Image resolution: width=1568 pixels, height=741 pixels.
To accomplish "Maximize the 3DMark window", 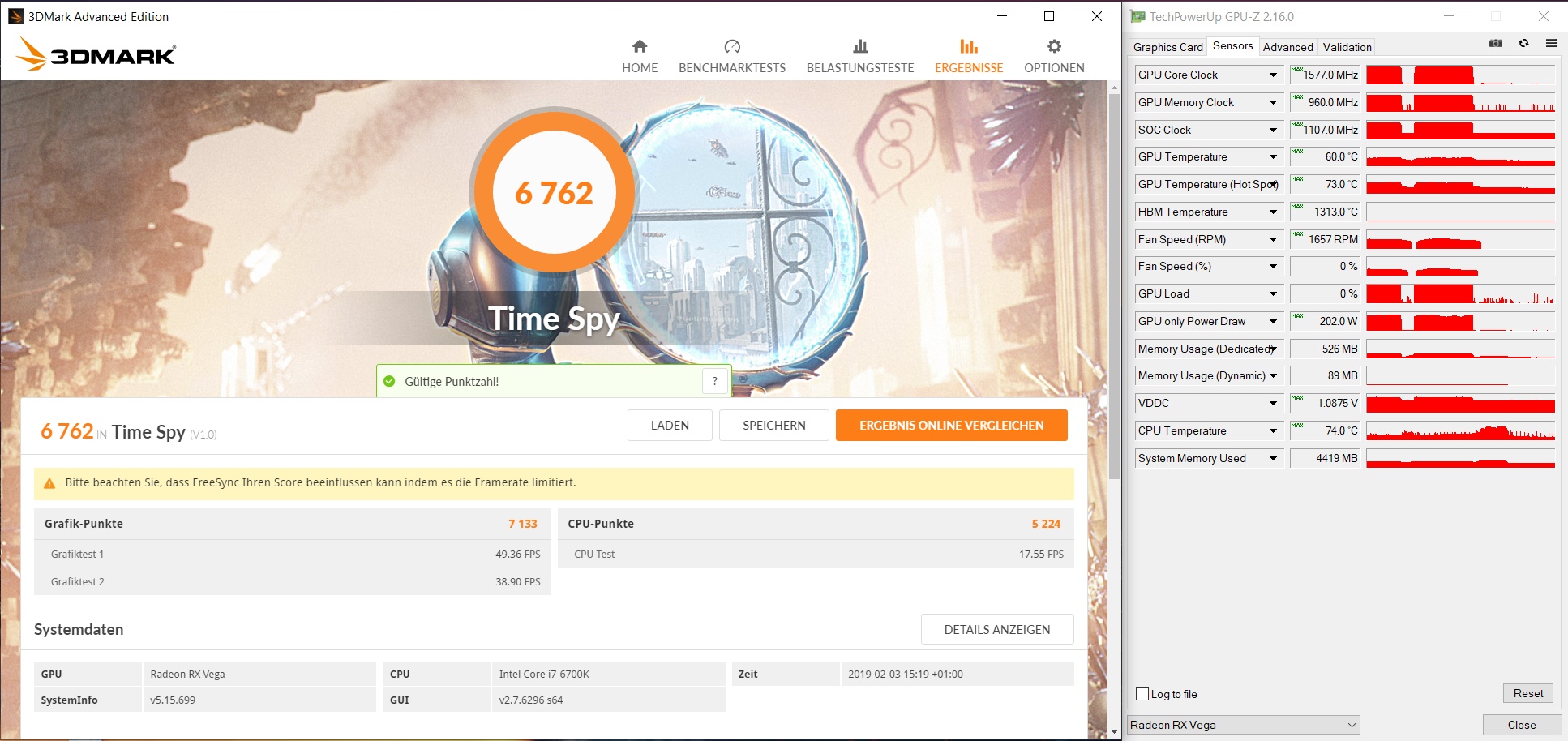I will tap(1049, 16).
